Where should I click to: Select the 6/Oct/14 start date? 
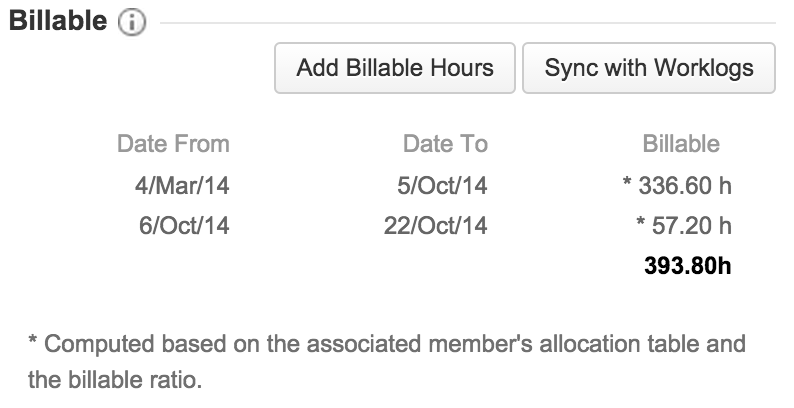(x=184, y=226)
